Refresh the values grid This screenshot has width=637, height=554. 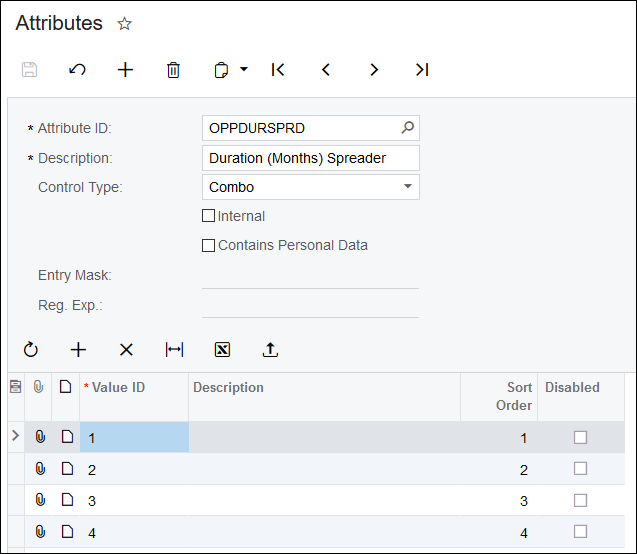coord(30,350)
